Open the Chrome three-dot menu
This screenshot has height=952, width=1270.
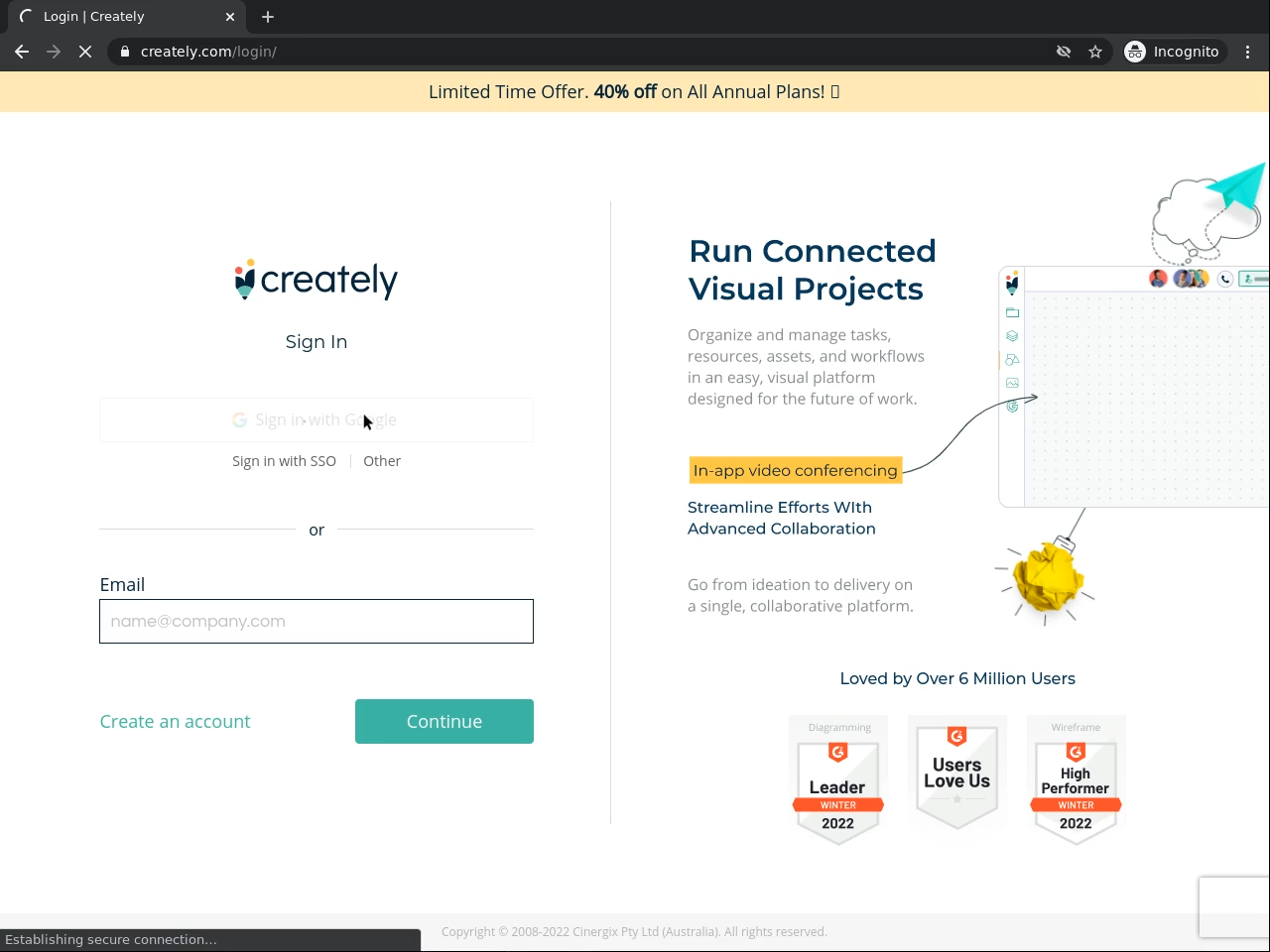(1248, 52)
